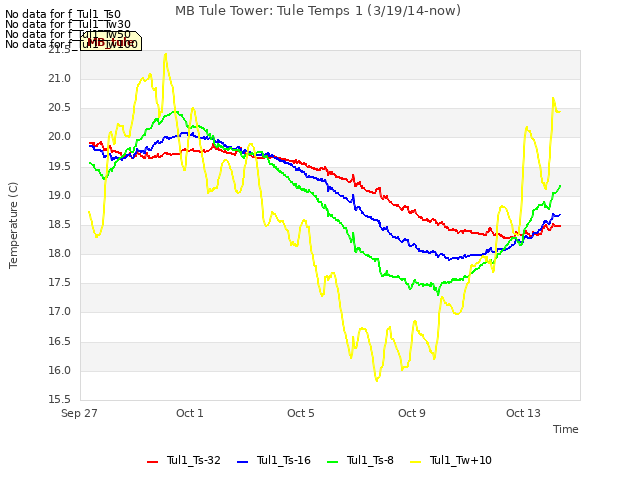The image size is (640, 480).
Task: Click the green Tul1_Ts-8 legend swatch
Action: pyautogui.click(x=333, y=462)
